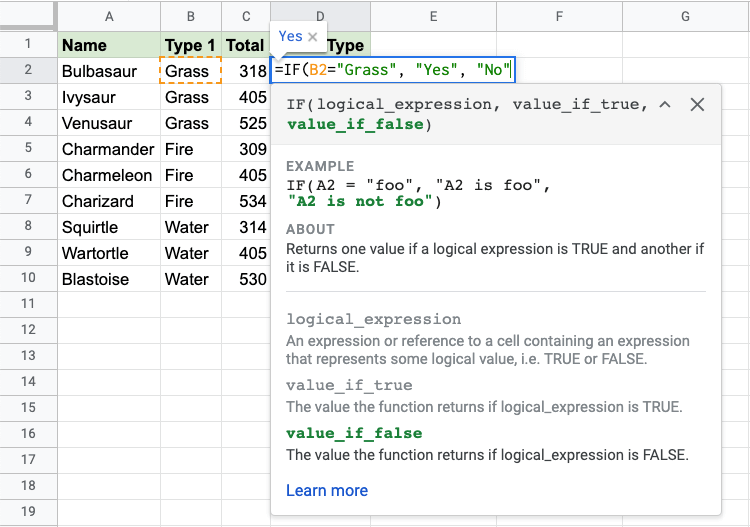Close the IF formula help popup

(698, 105)
